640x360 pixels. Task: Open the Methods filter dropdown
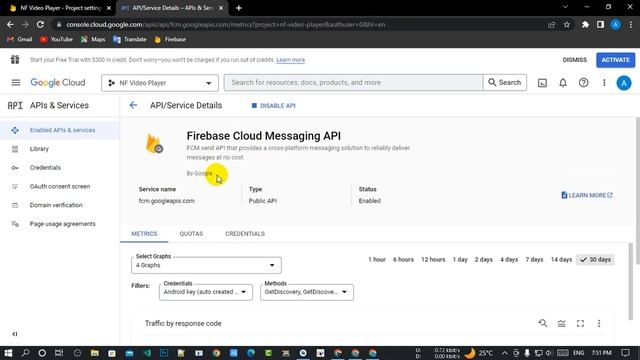coord(307,292)
